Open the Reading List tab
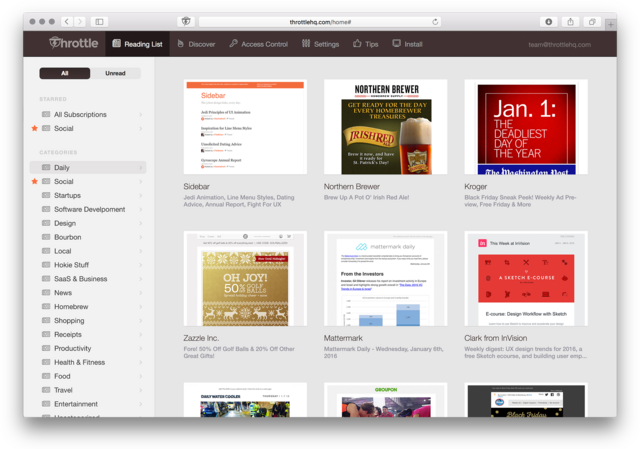 point(138,44)
